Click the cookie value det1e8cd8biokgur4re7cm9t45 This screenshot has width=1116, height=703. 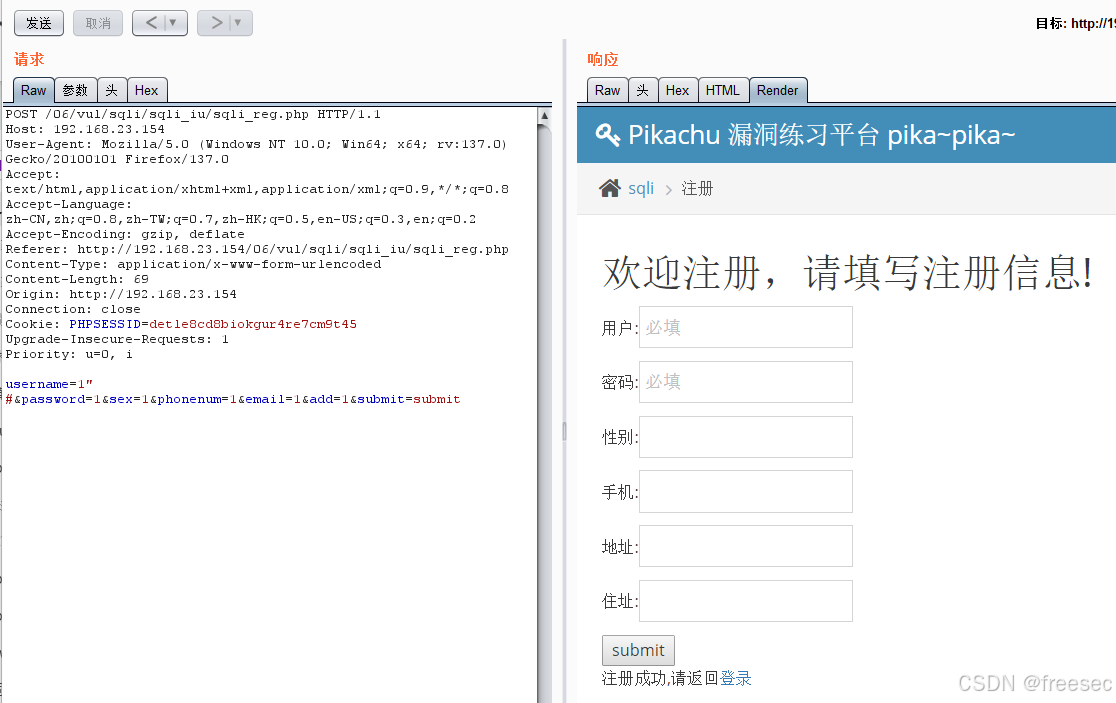tap(253, 324)
